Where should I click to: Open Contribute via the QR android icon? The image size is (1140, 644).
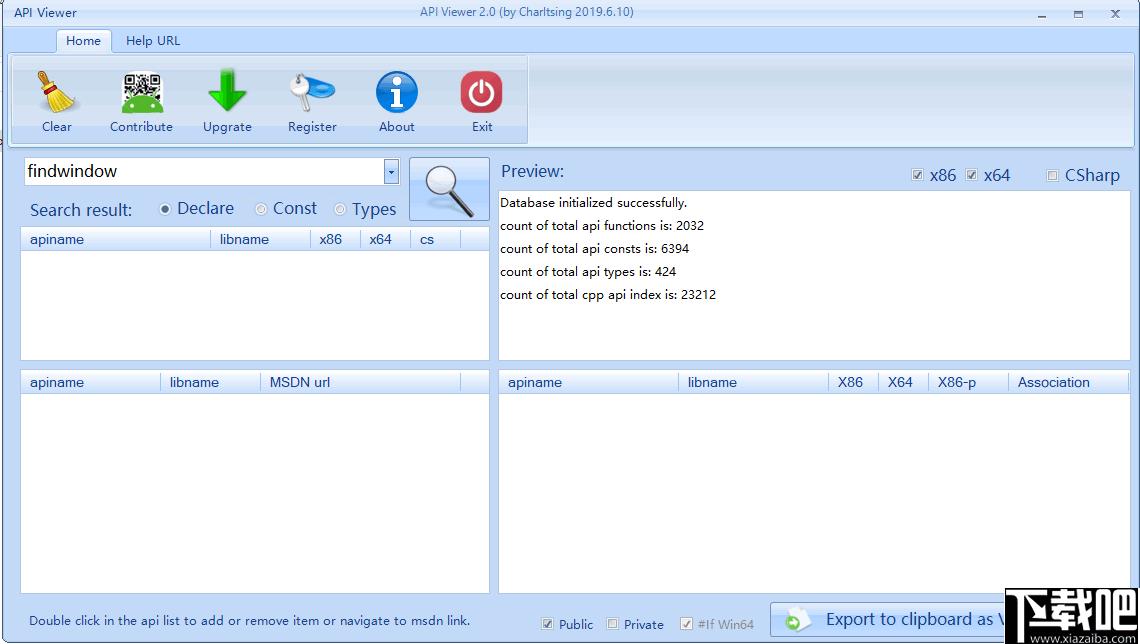(x=142, y=92)
